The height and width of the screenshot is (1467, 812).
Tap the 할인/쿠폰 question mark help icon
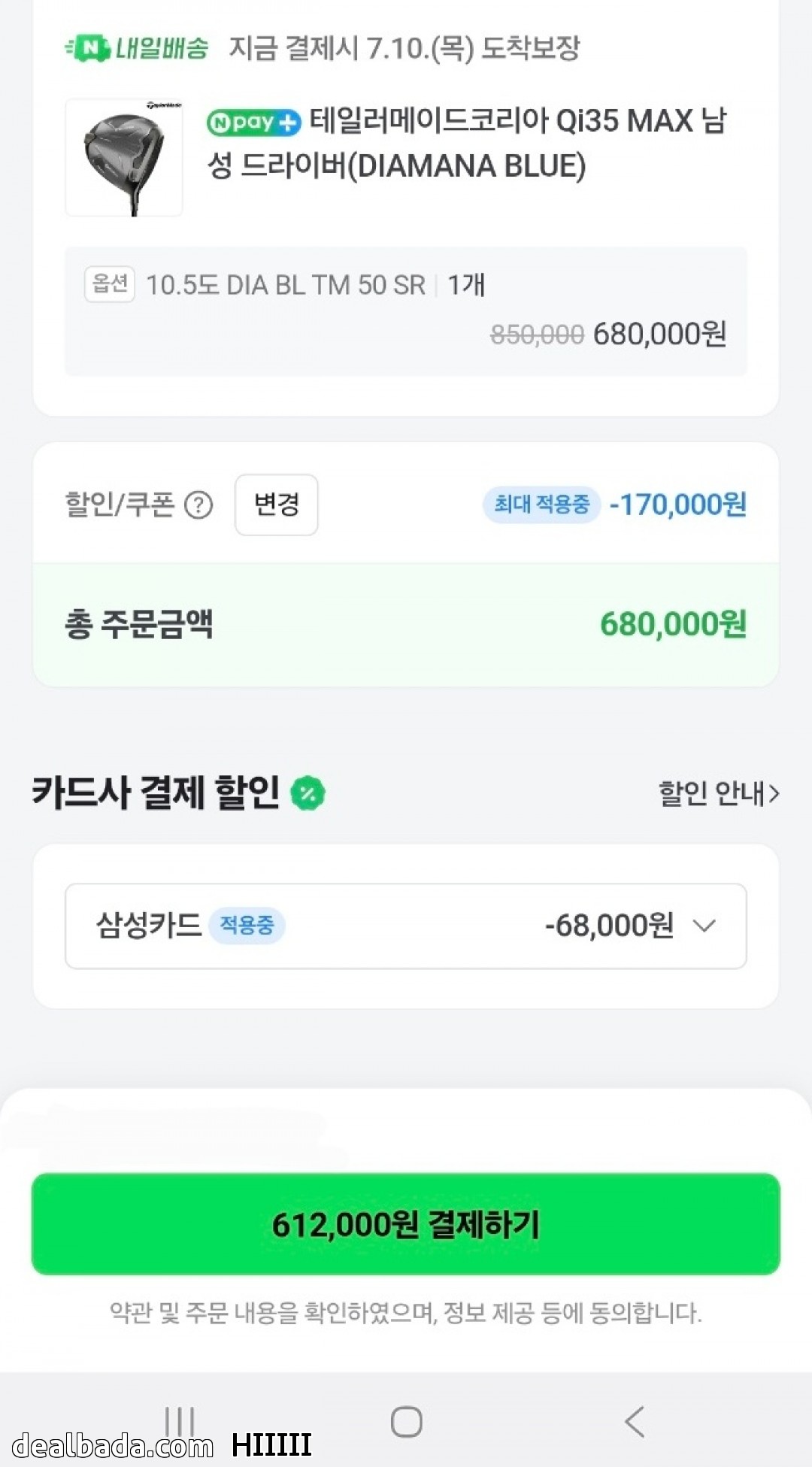(198, 505)
